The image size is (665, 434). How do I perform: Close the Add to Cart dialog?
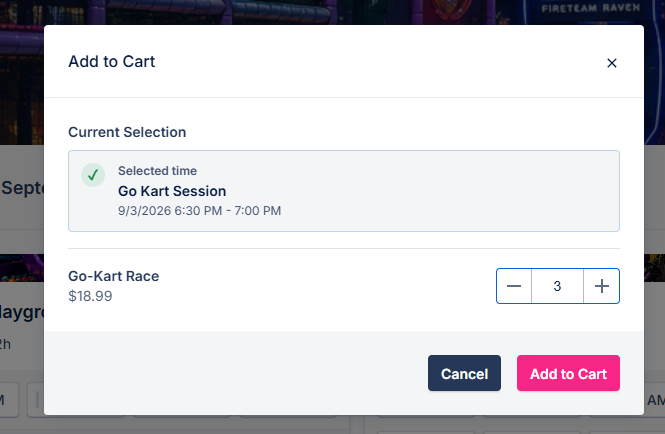612,63
